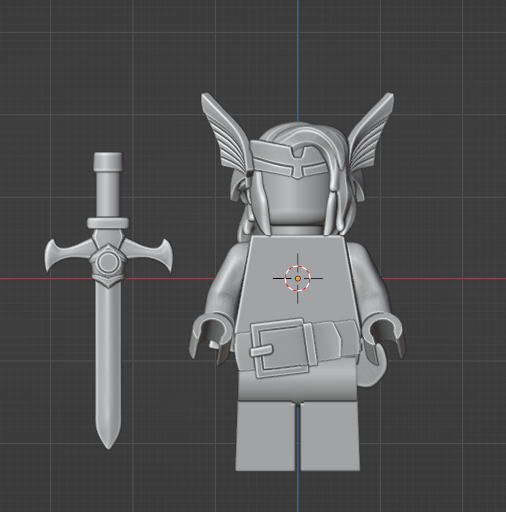Click the 3D cursor on the torso

coord(298,278)
